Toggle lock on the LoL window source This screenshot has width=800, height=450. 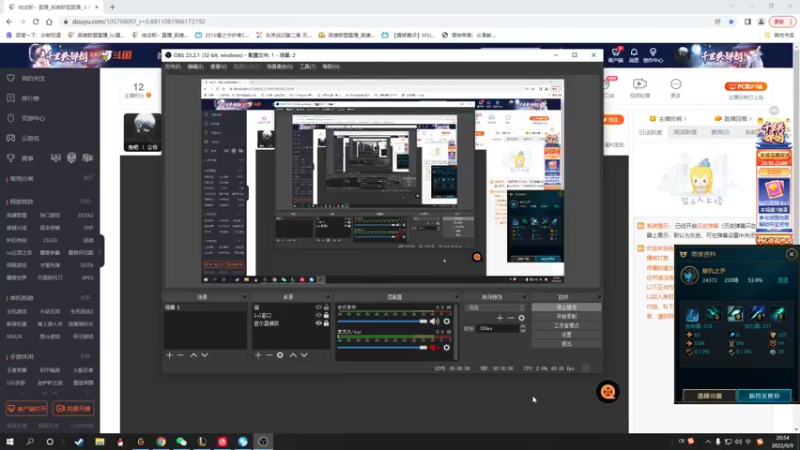[326, 315]
